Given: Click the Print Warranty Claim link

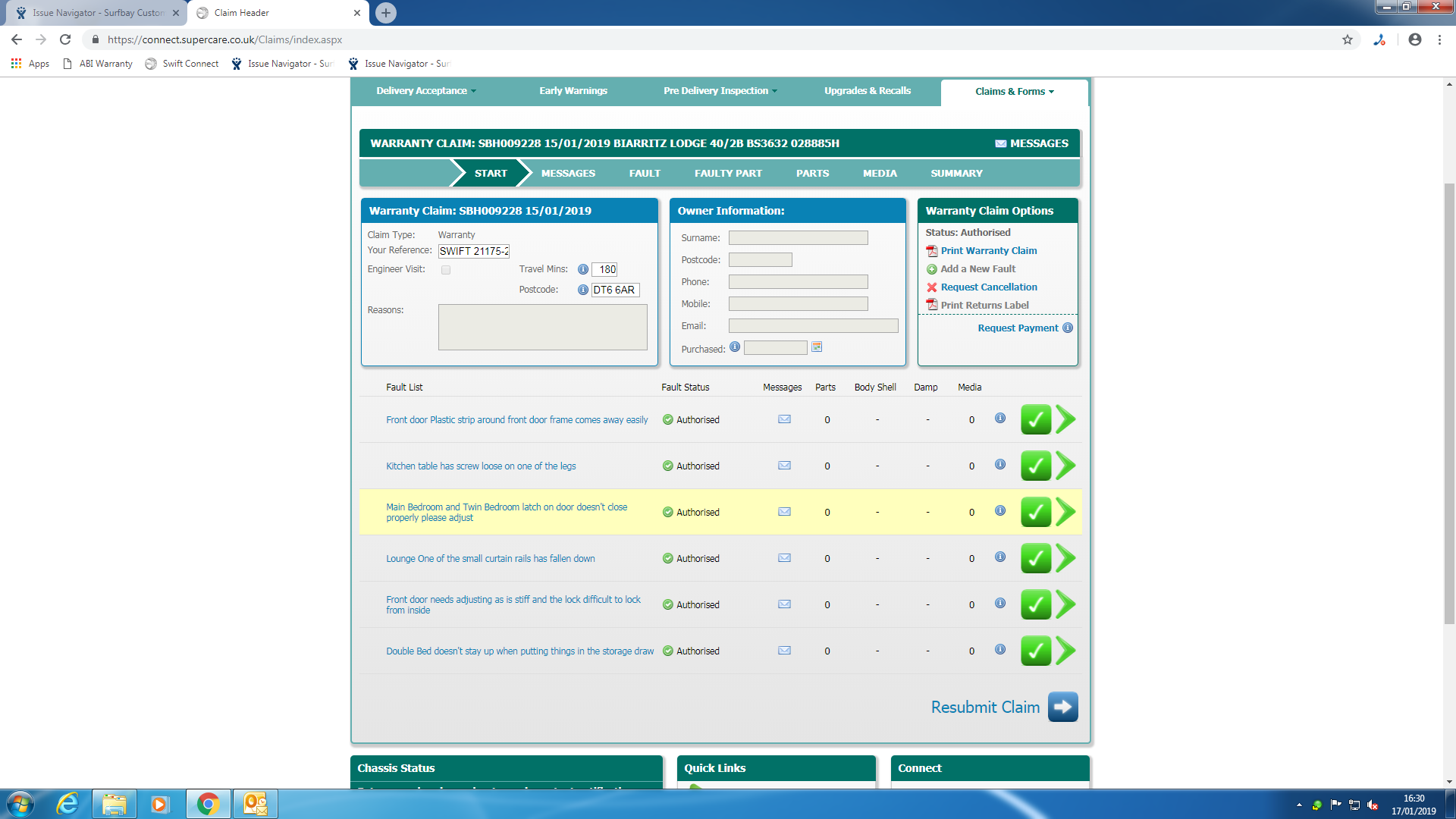Looking at the screenshot, I should (x=988, y=251).
